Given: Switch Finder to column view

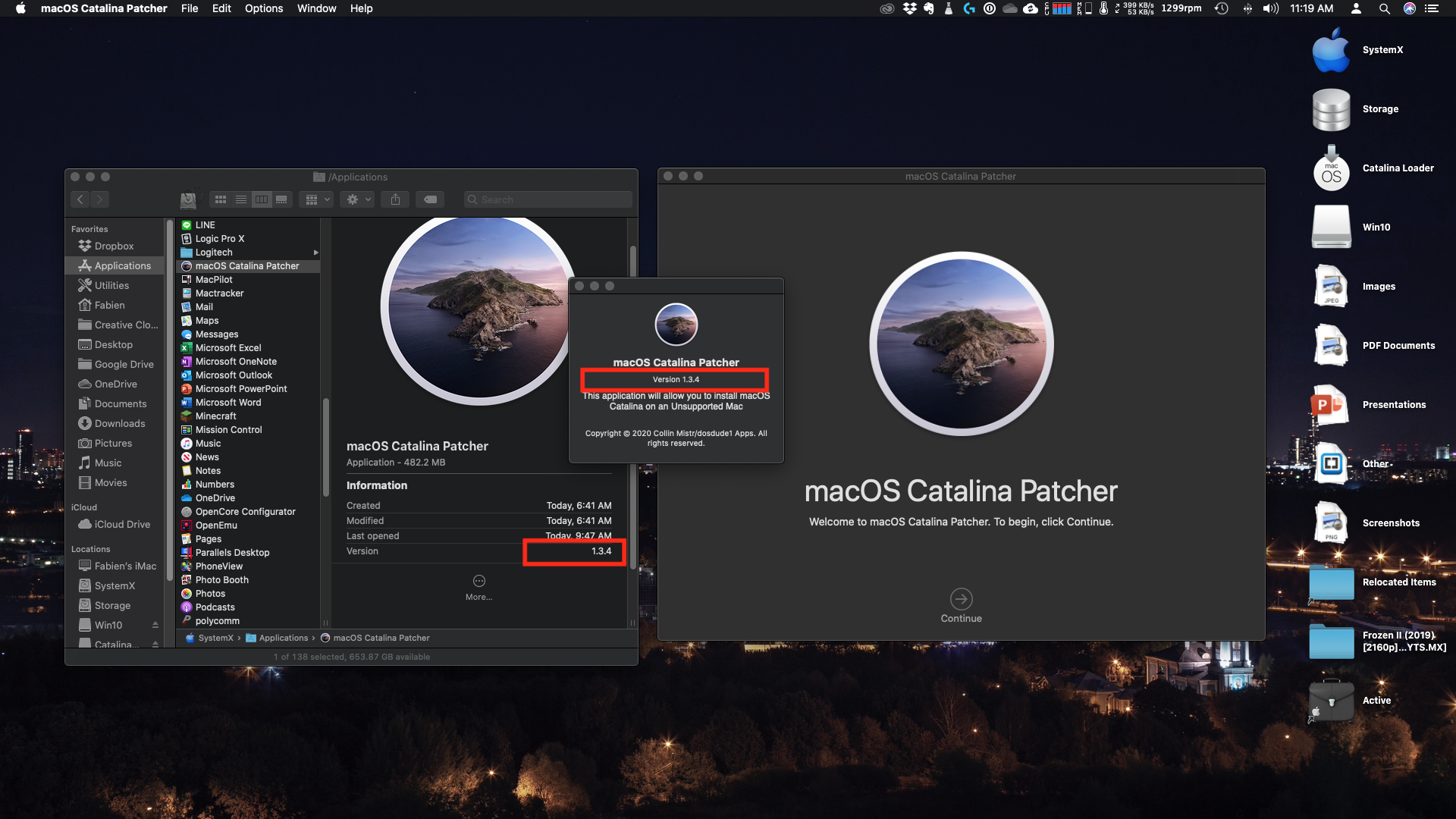Looking at the screenshot, I should pyautogui.click(x=262, y=199).
